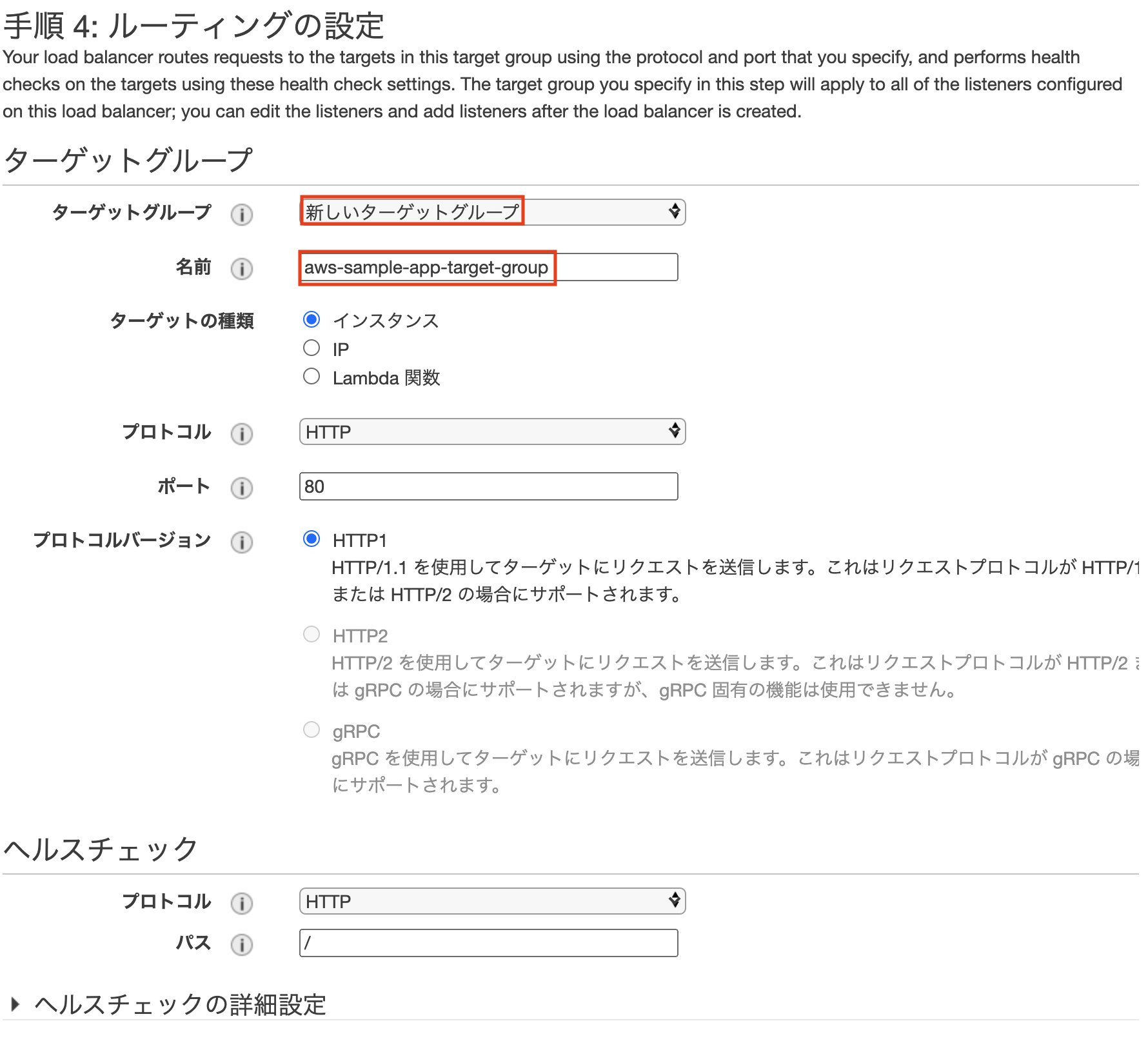Click the gRPC option label text
Screen dimensions: 1148x1041
click(356, 731)
